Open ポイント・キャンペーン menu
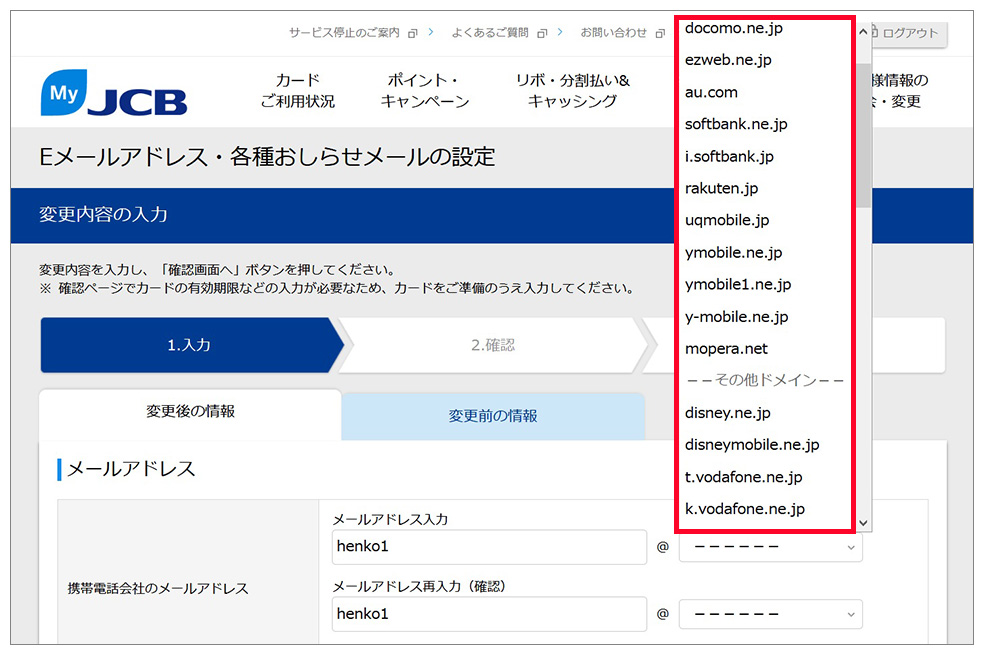Viewport: 984px width, 655px height. (425, 91)
